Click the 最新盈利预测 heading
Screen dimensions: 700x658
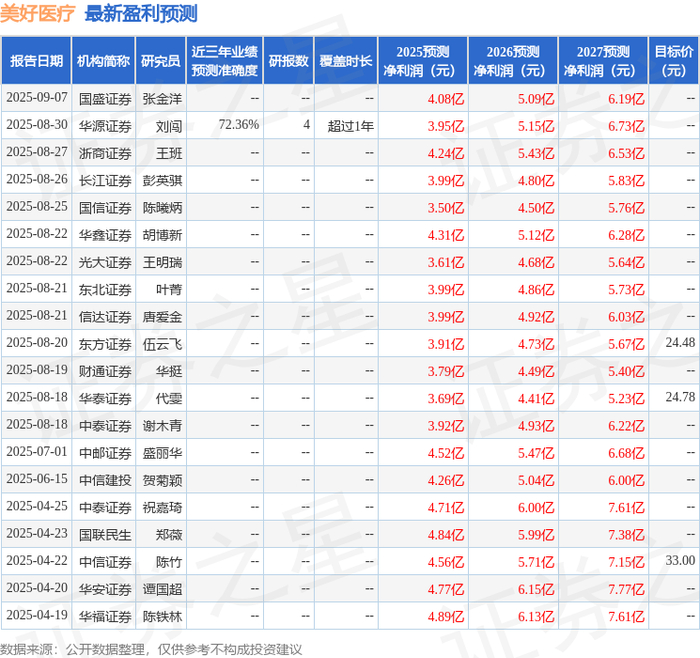point(141,13)
